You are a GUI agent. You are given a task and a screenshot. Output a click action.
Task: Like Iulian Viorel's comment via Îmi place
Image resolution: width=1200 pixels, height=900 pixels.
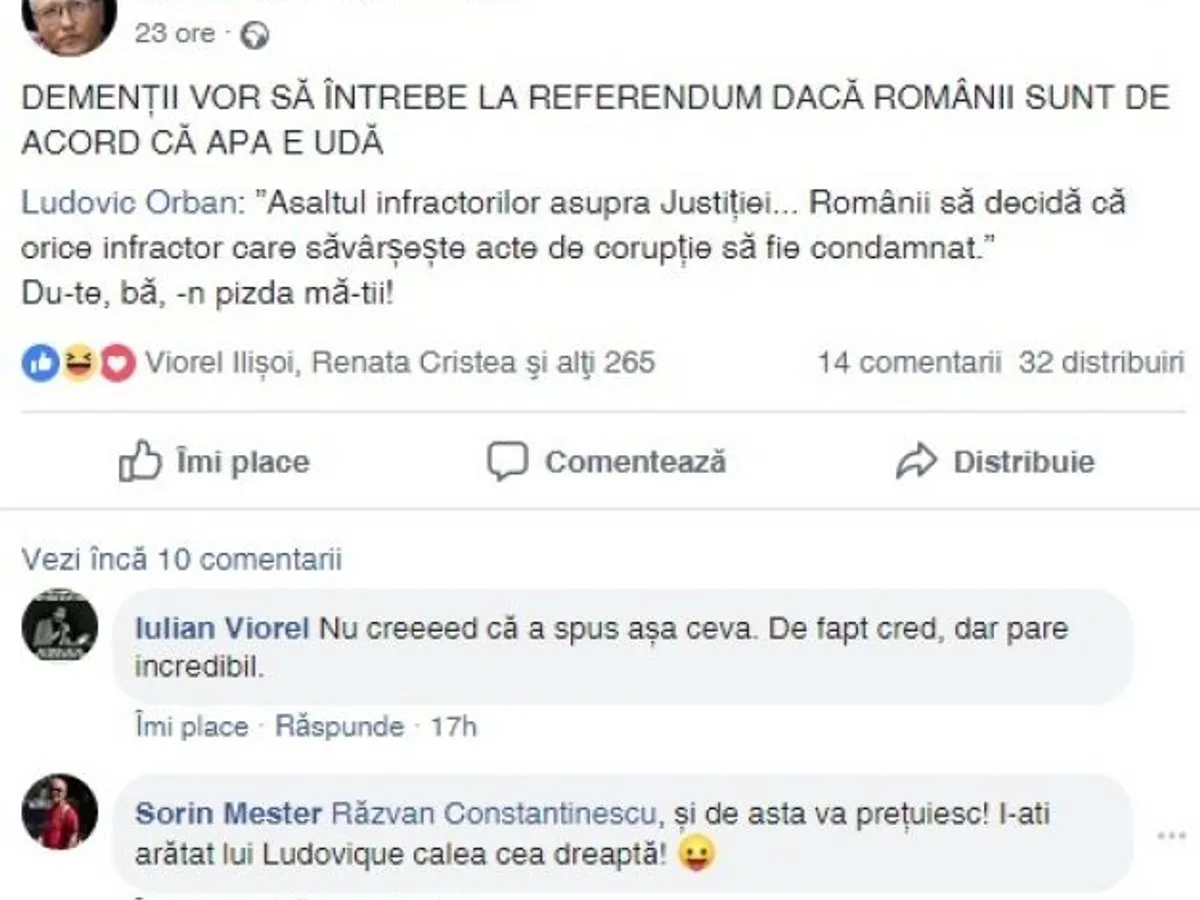(191, 726)
